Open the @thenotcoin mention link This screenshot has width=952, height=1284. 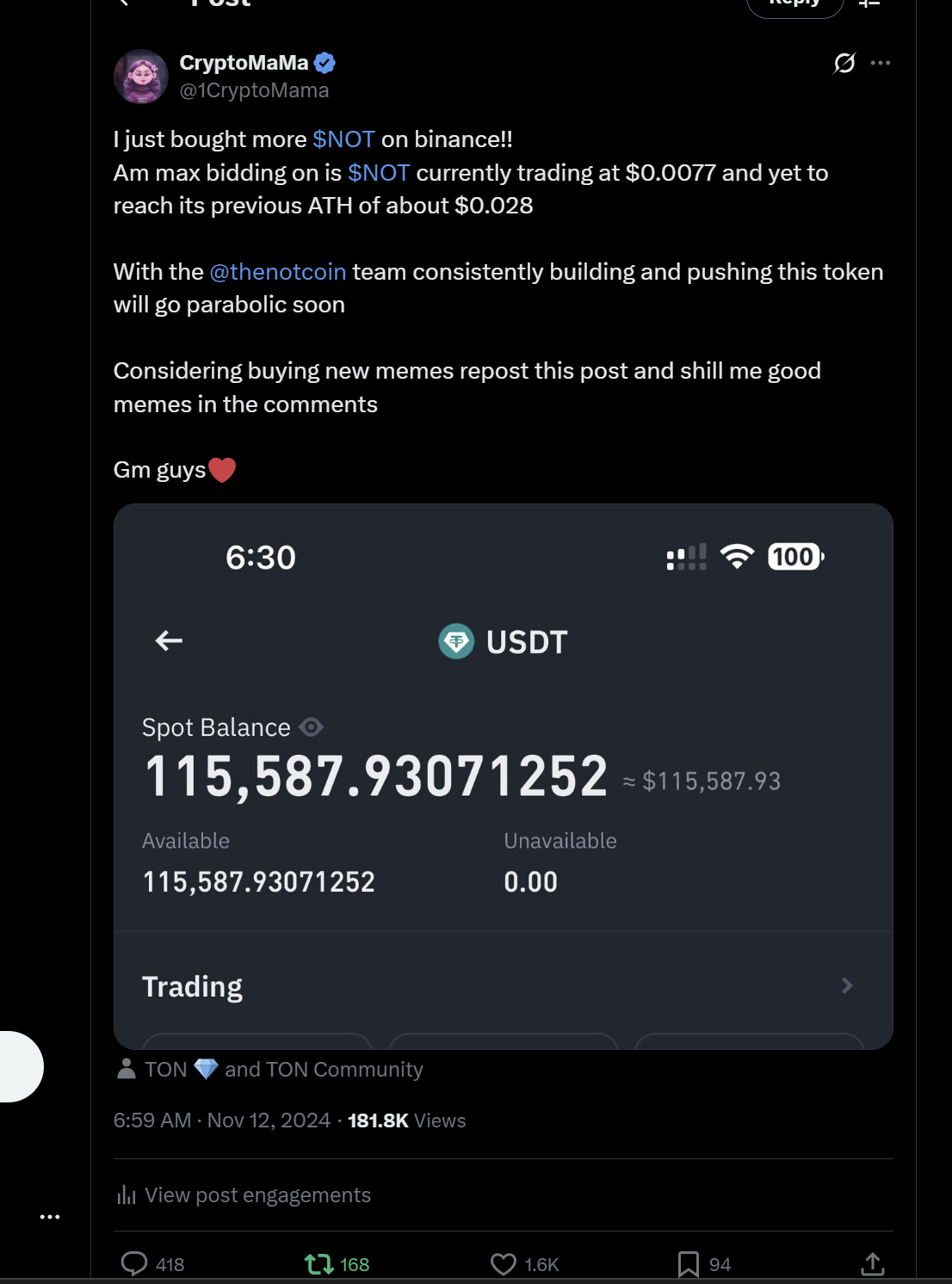pos(278,272)
